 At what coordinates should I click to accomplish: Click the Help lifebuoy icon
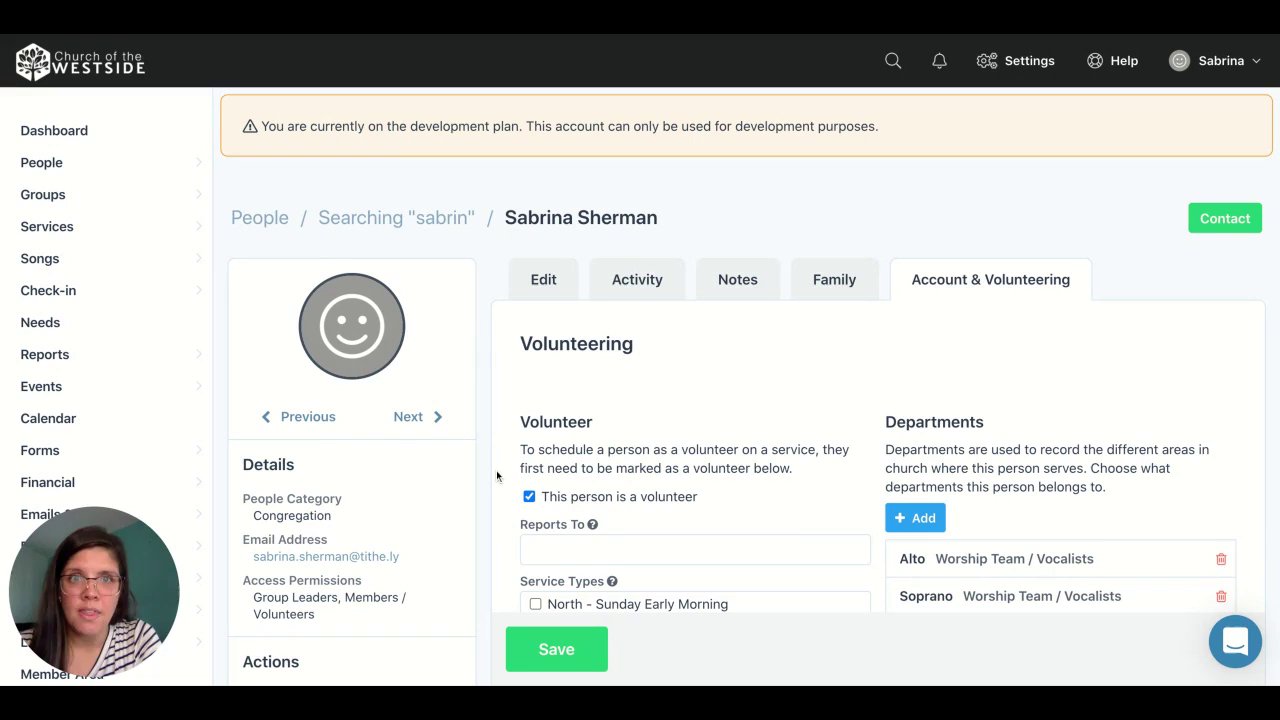tap(1095, 61)
